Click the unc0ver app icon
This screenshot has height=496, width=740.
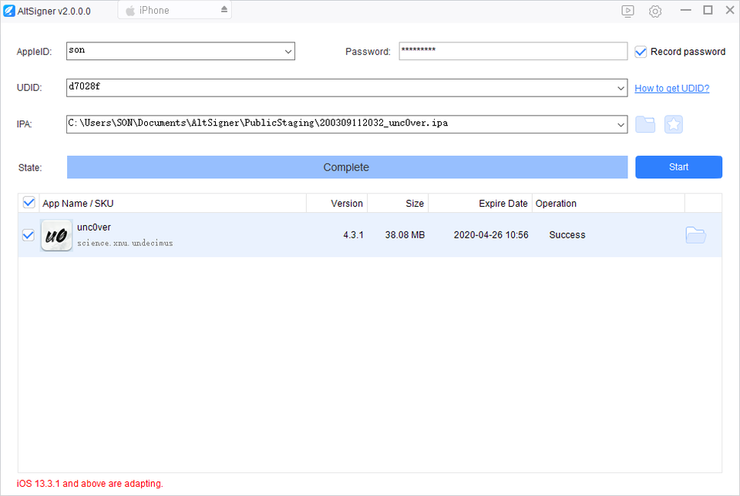[56, 235]
